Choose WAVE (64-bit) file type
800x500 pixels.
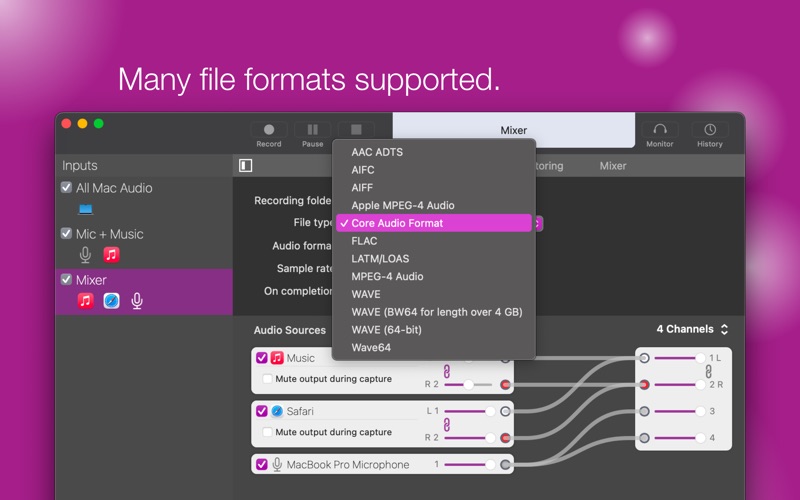pyautogui.click(x=434, y=330)
